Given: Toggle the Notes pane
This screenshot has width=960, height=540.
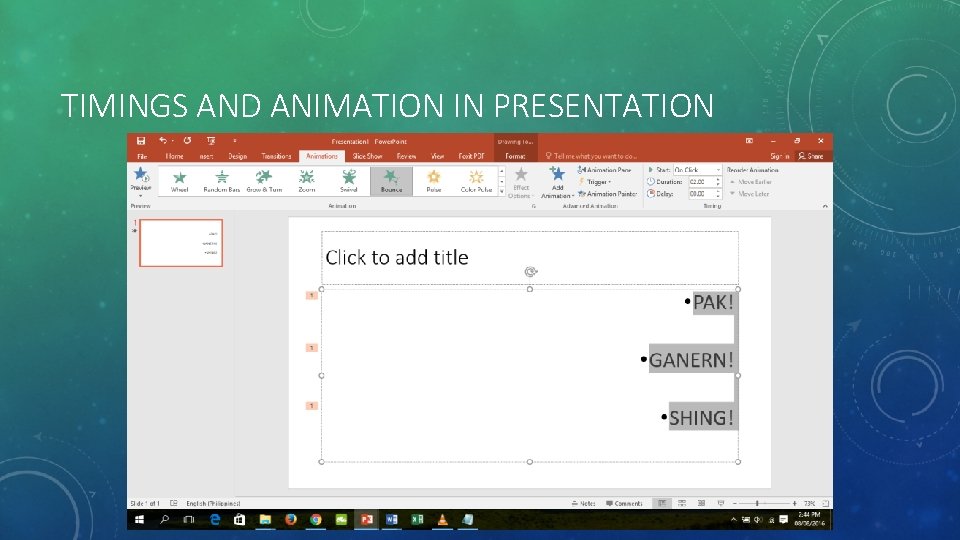Looking at the screenshot, I should point(583,503).
